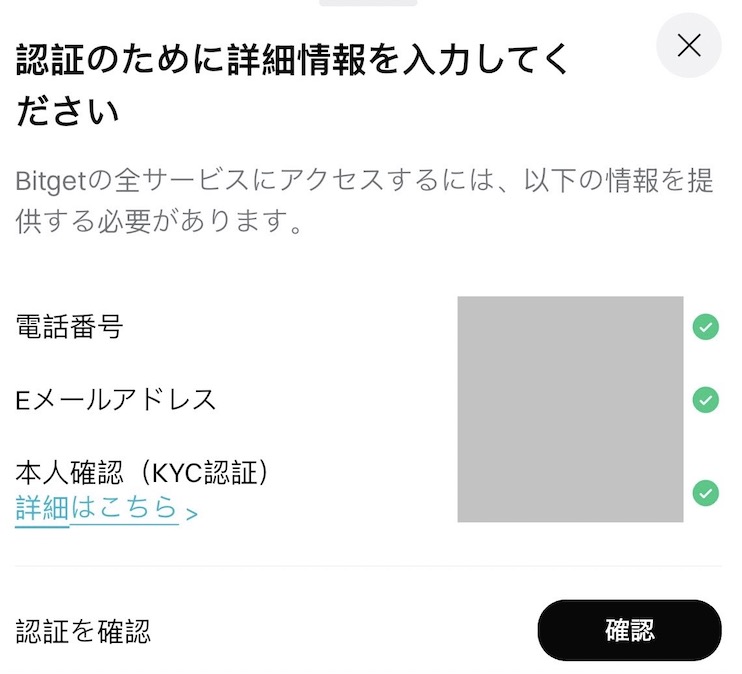Select the 電話番号 row label

click(70, 326)
